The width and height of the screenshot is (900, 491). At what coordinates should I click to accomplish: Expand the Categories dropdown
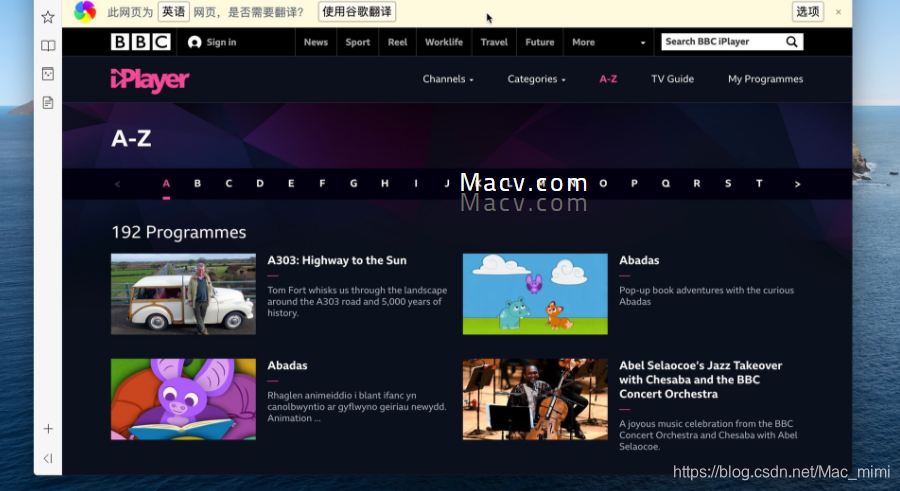click(536, 79)
